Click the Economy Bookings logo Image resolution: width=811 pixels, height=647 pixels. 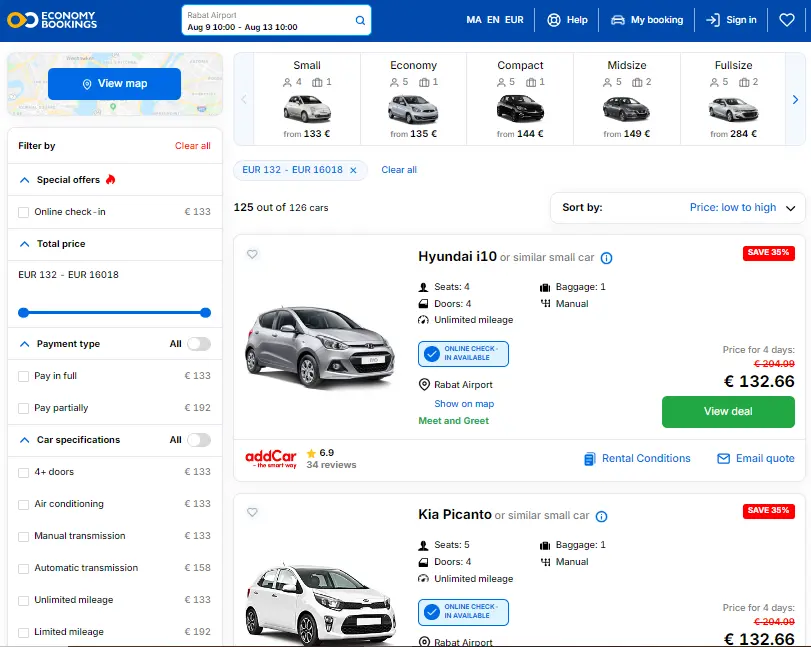click(x=52, y=20)
